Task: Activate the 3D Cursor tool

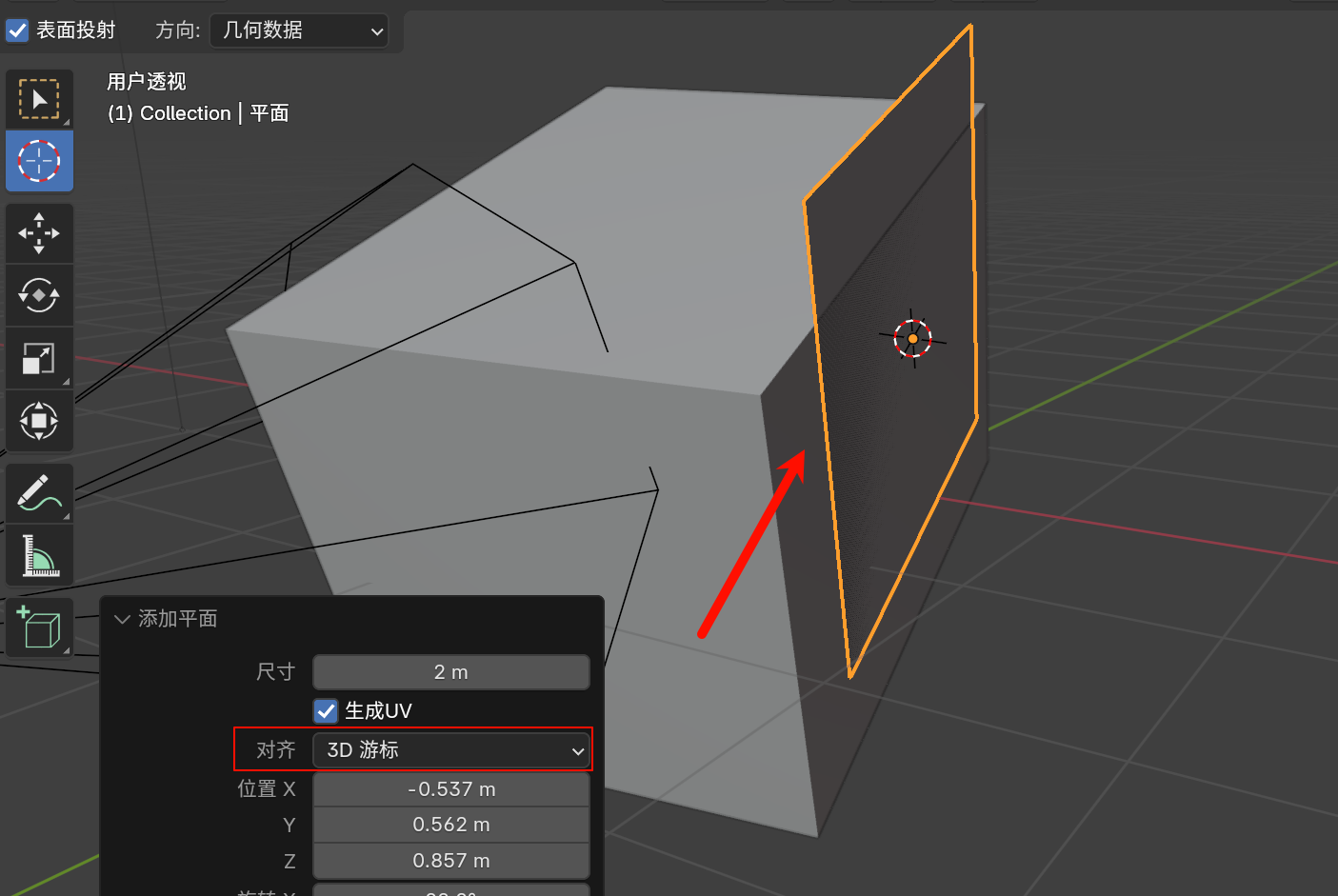Action: tap(39, 161)
